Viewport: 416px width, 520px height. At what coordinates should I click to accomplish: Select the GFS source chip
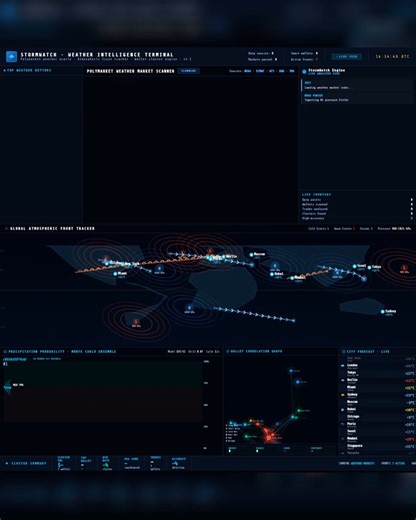coord(272,71)
